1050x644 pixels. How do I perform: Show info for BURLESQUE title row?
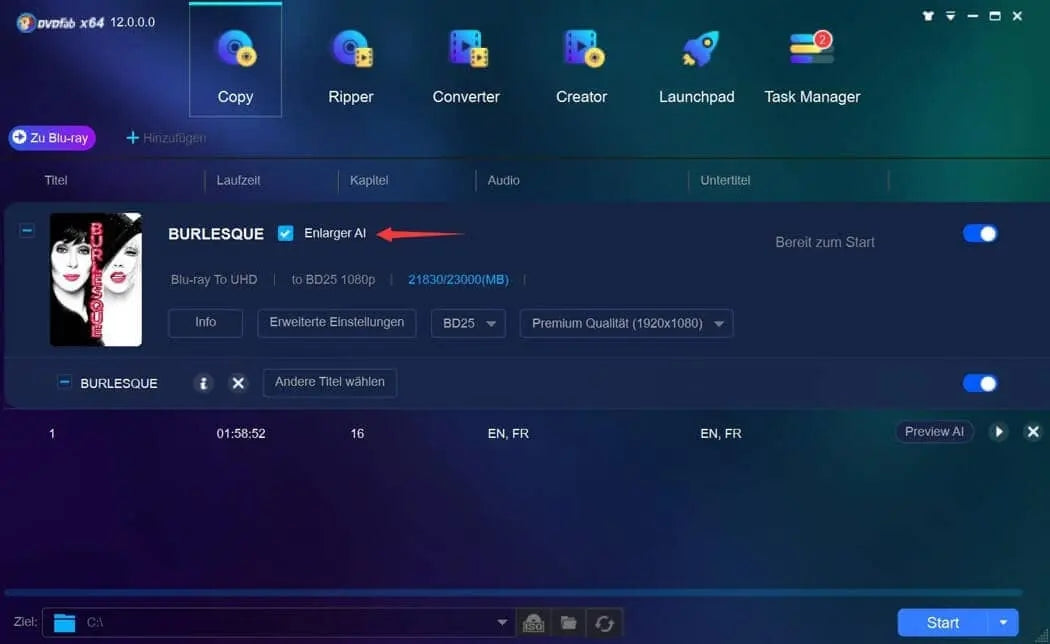click(204, 383)
